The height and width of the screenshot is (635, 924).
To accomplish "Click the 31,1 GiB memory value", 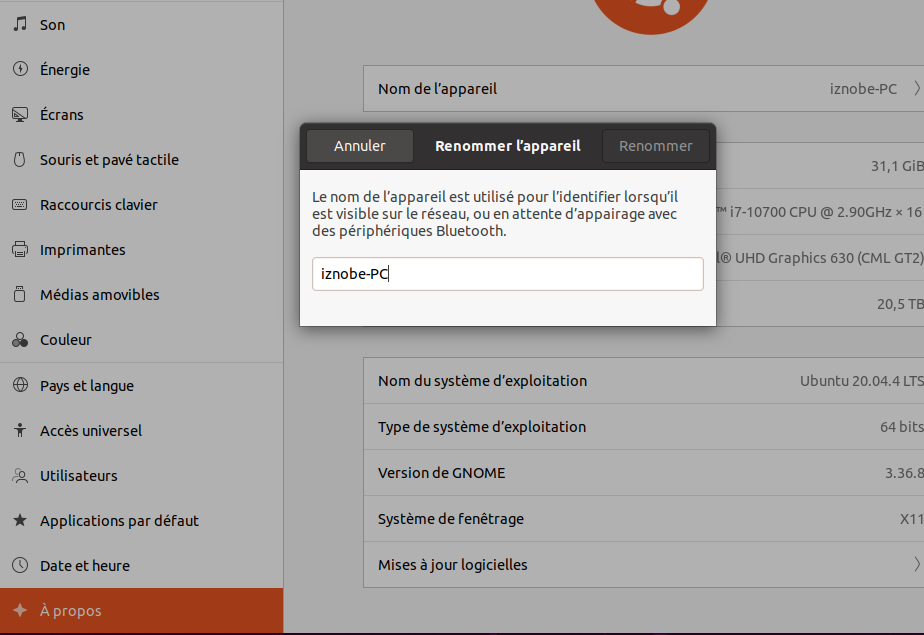I will [897, 166].
